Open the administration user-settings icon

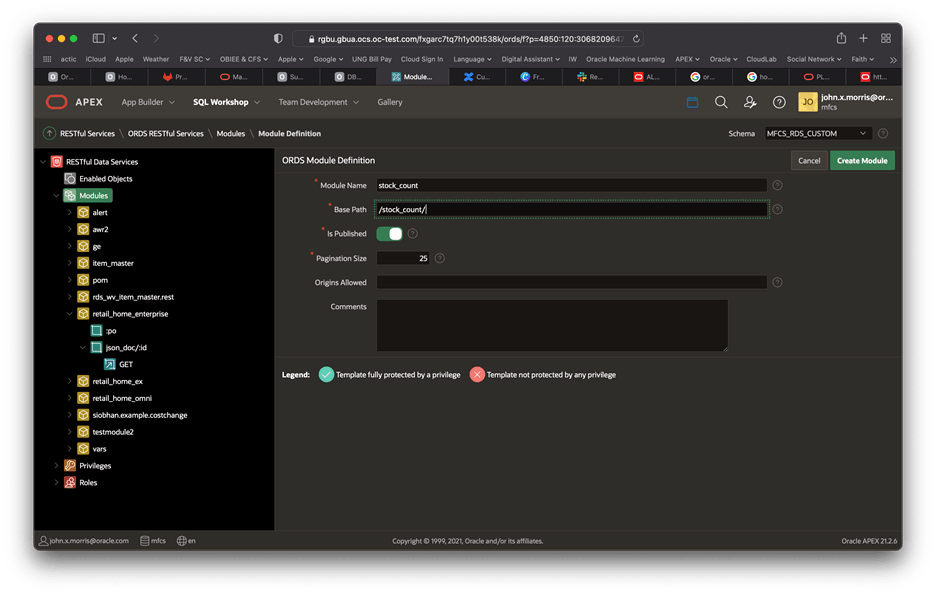pos(750,103)
